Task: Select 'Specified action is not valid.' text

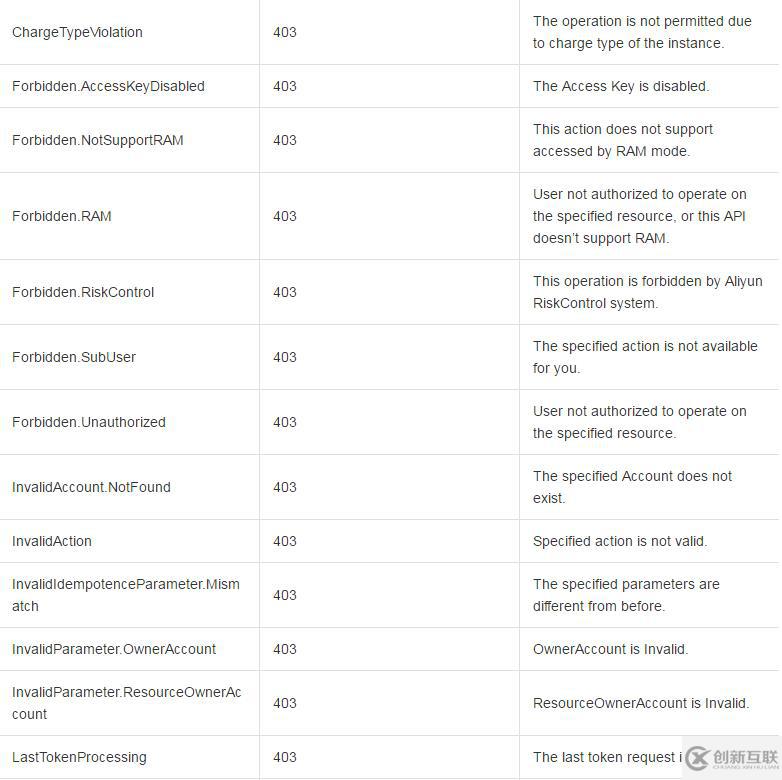Action: point(620,541)
